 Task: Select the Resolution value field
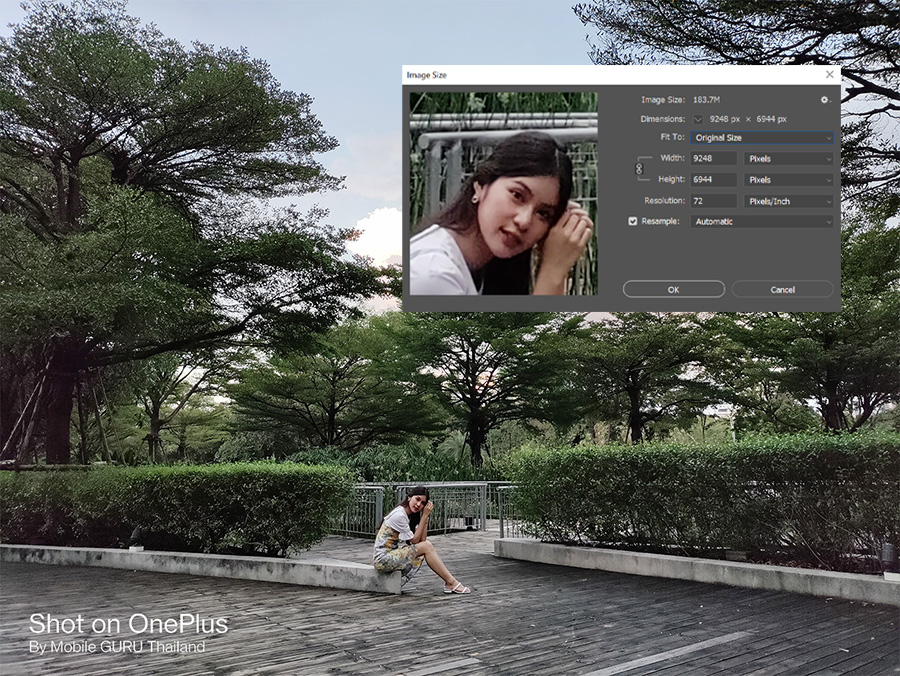[714, 201]
